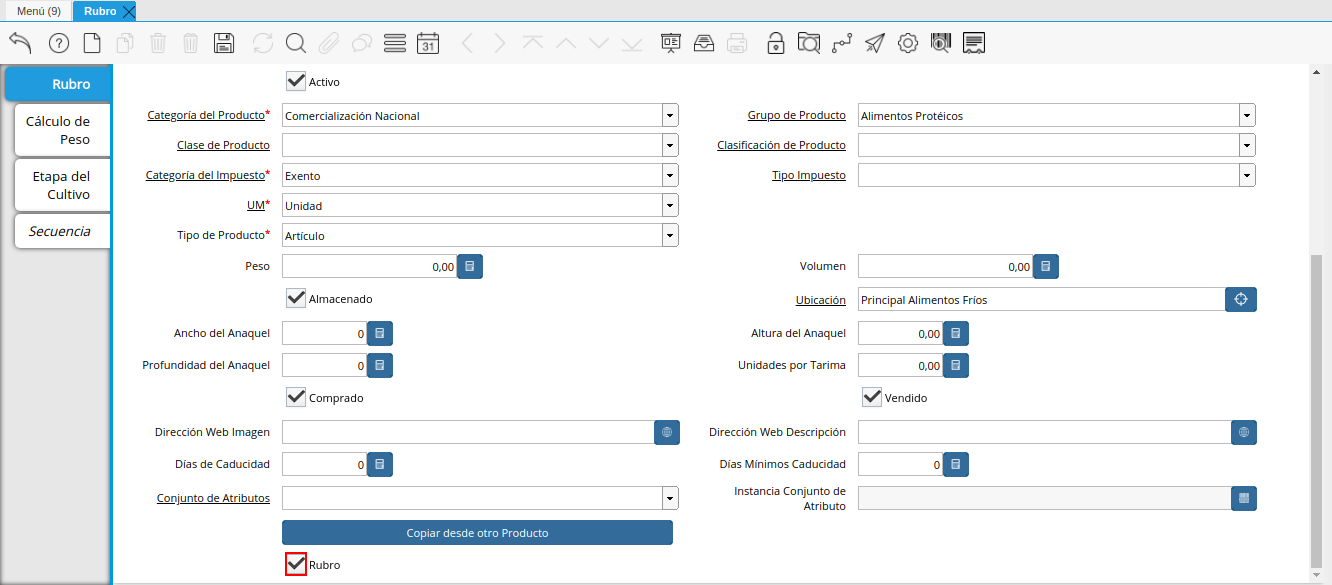Create a new record with blank page icon
1332x585 pixels.
pyautogui.click(x=92, y=43)
